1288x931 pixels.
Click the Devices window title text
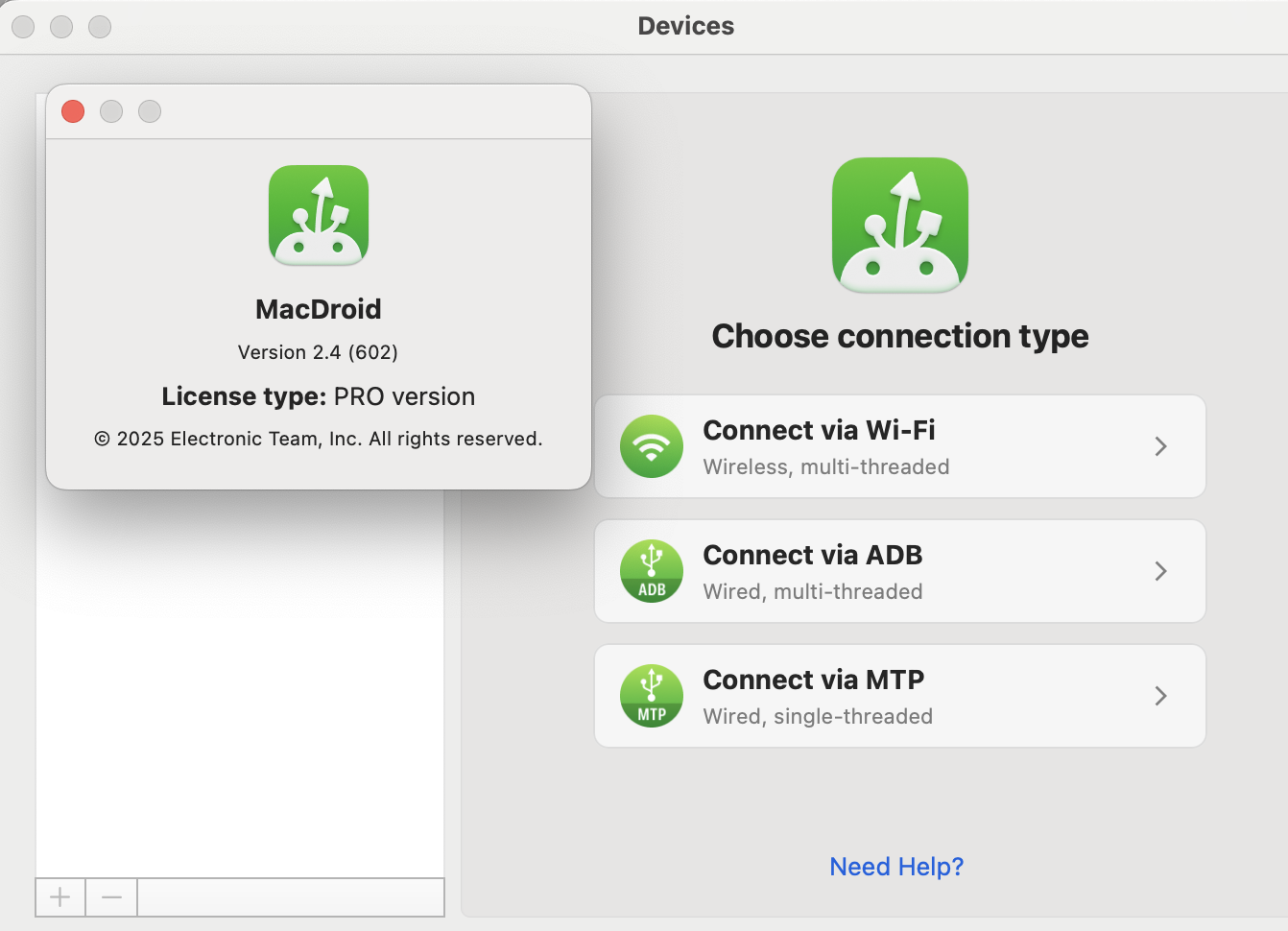(x=686, y=26)
